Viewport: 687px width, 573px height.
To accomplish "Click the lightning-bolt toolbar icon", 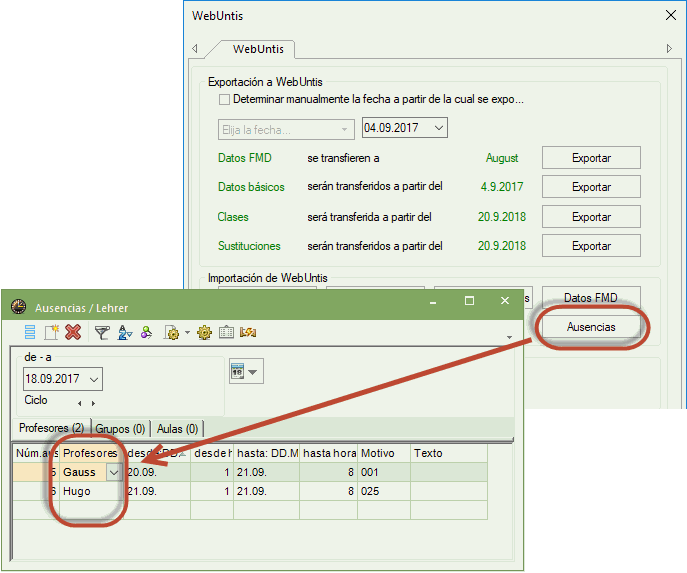I will 248,332.
